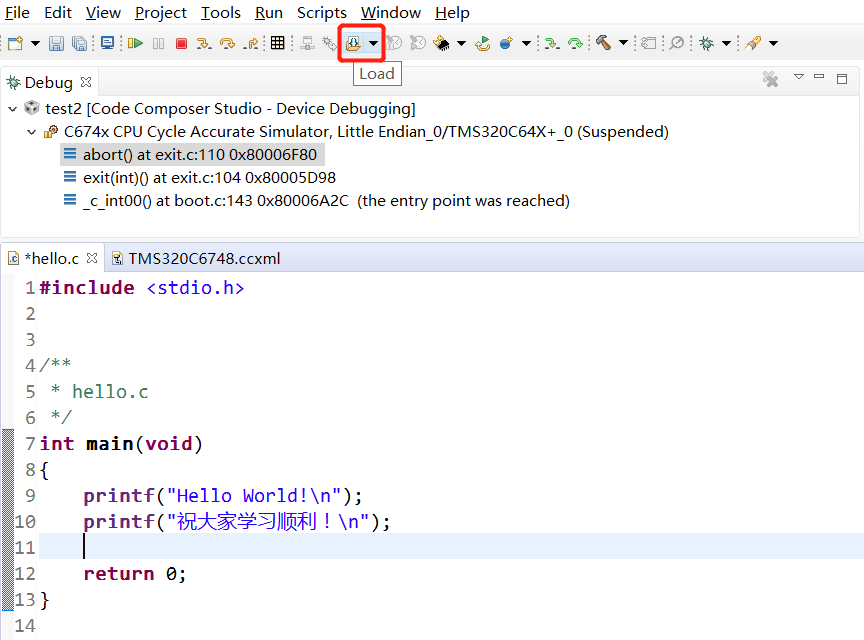Click the yellow Step Into icon

click(x=204, y=43)
